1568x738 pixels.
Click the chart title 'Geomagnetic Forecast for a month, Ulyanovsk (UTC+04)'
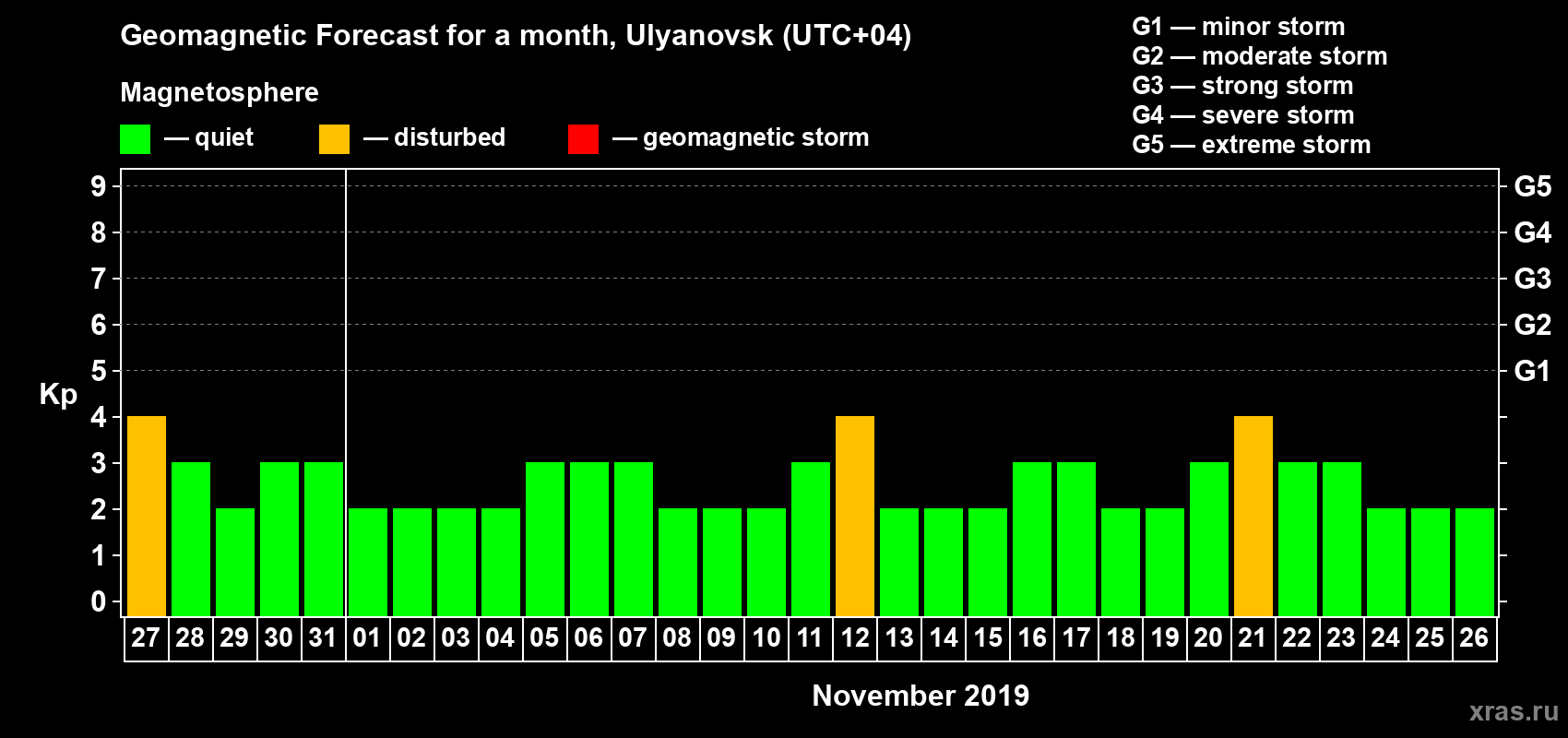[516, 36]
